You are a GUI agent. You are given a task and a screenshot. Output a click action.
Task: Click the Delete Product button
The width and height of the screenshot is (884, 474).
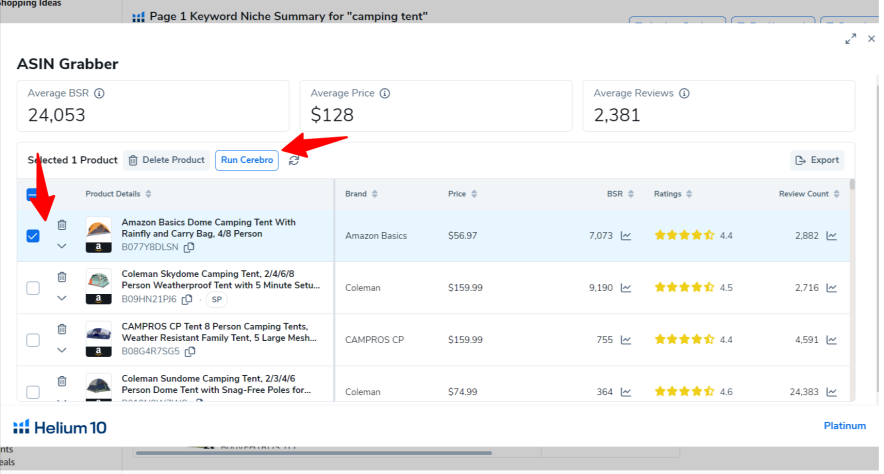(x=166, y=160)
